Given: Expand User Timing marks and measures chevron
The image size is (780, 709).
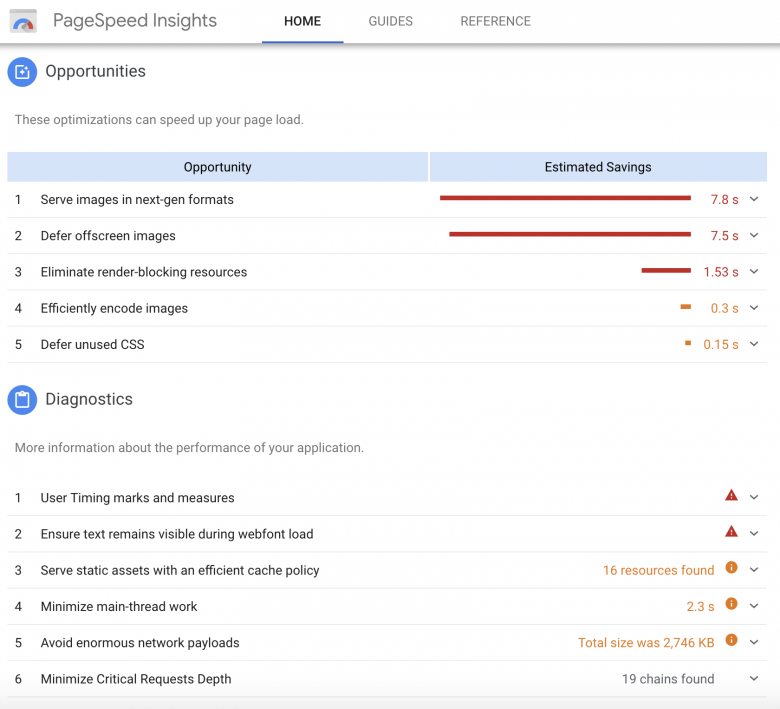Looking at the screenshot, I should click(x=754, y=498).
